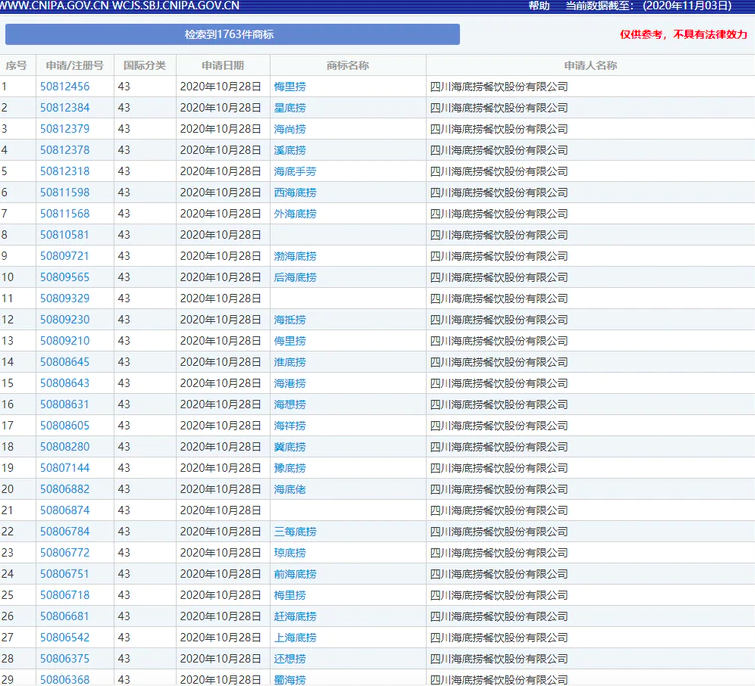The height and width of the screenshot is (686, 755).
Task: Open application number 50812384
Action: (65, 108)
